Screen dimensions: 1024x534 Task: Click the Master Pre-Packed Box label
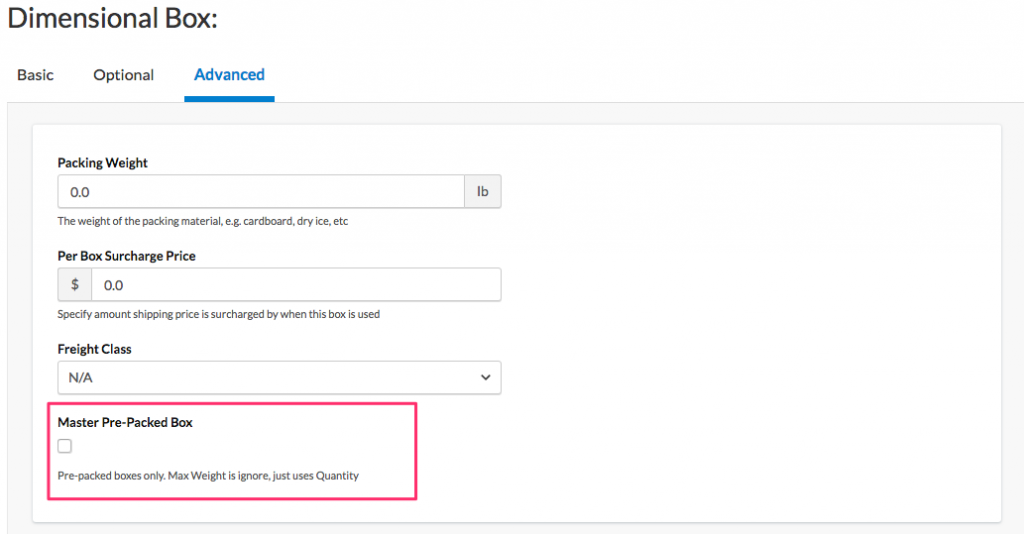click(125, 423)
